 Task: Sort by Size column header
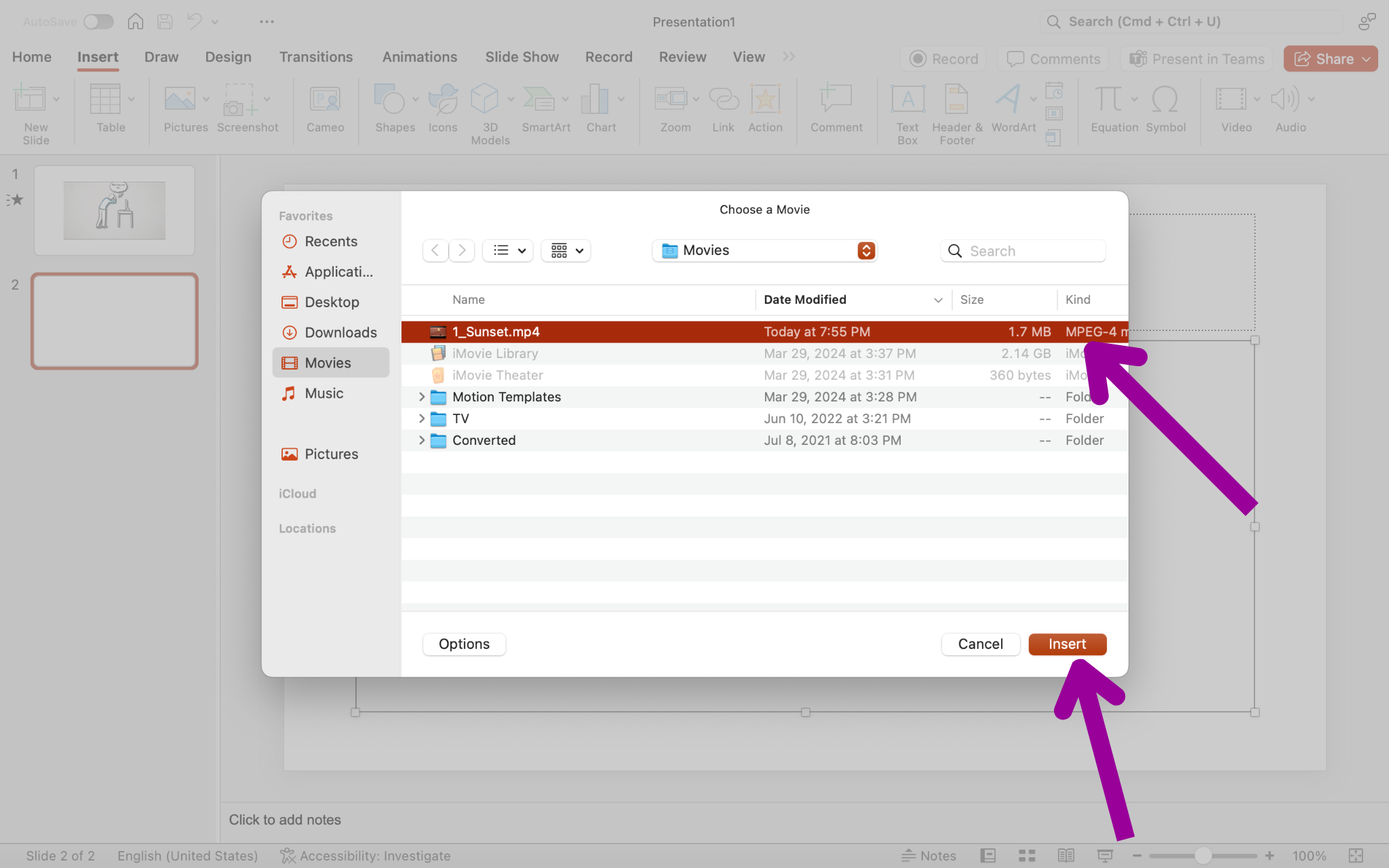(972, 300)
